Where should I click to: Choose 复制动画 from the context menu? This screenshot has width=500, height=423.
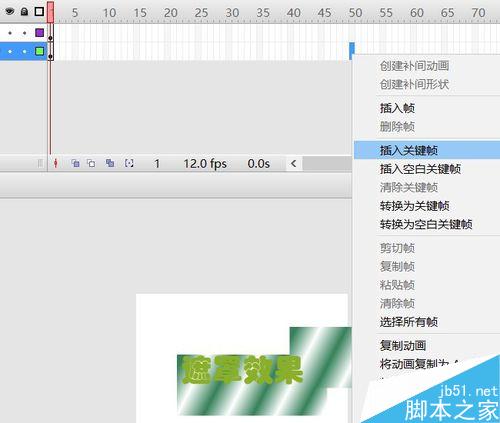(403, 346)
